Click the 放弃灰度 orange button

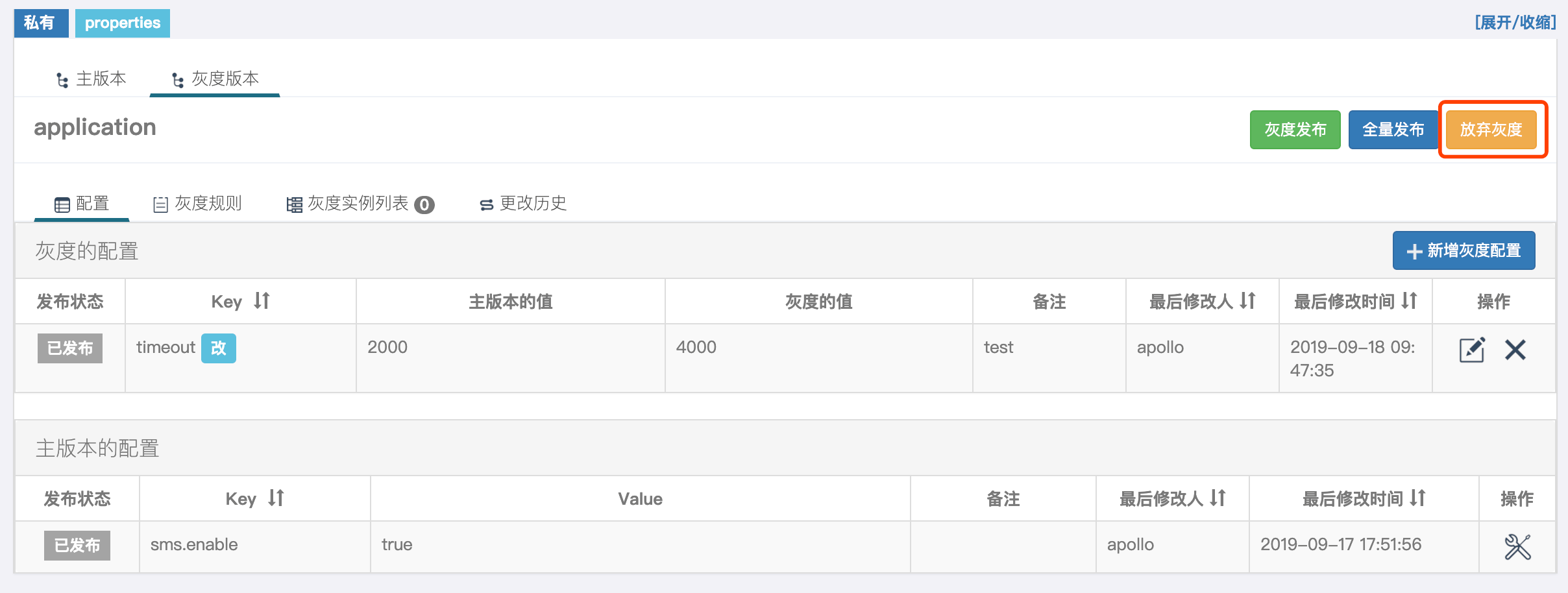(1491, 130)
